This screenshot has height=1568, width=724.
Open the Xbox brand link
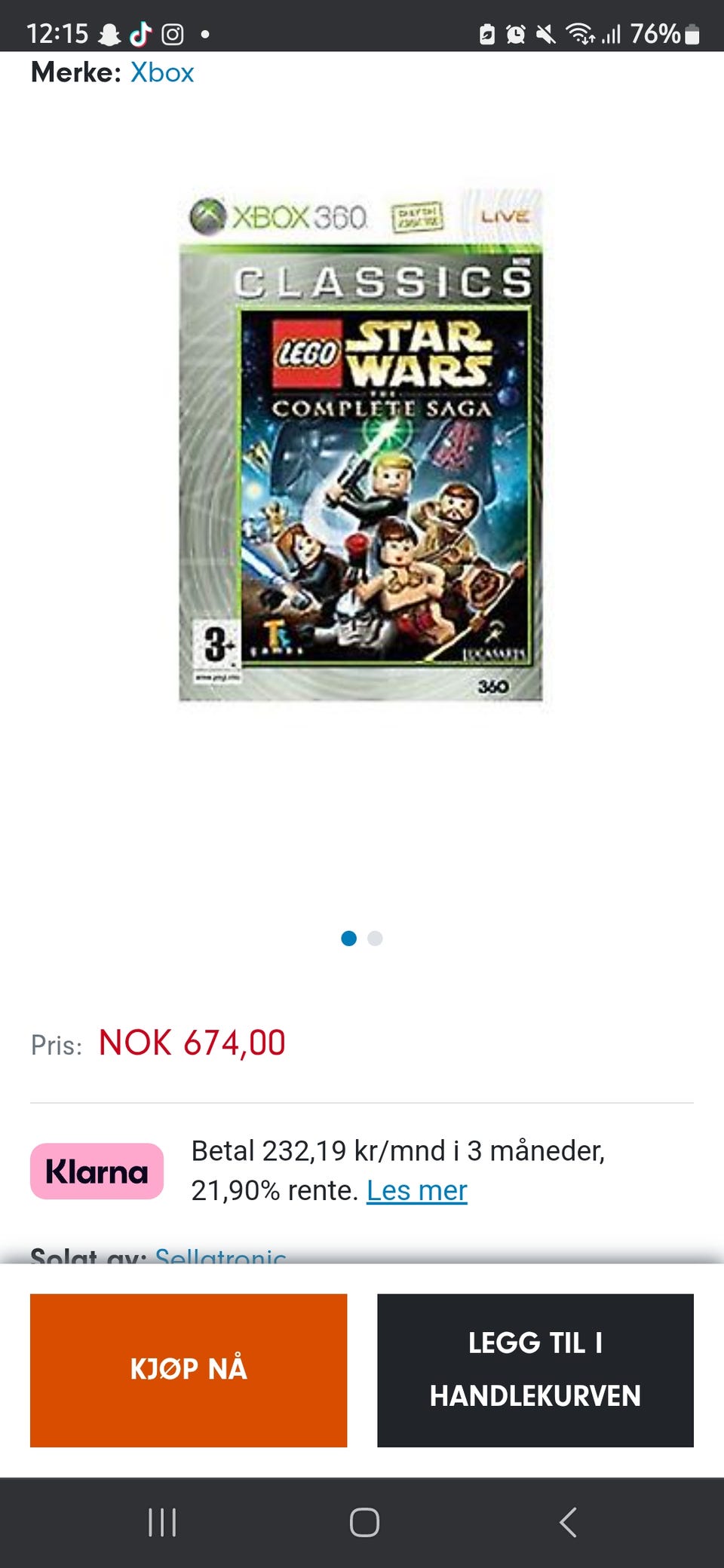[x=162, y=72]
